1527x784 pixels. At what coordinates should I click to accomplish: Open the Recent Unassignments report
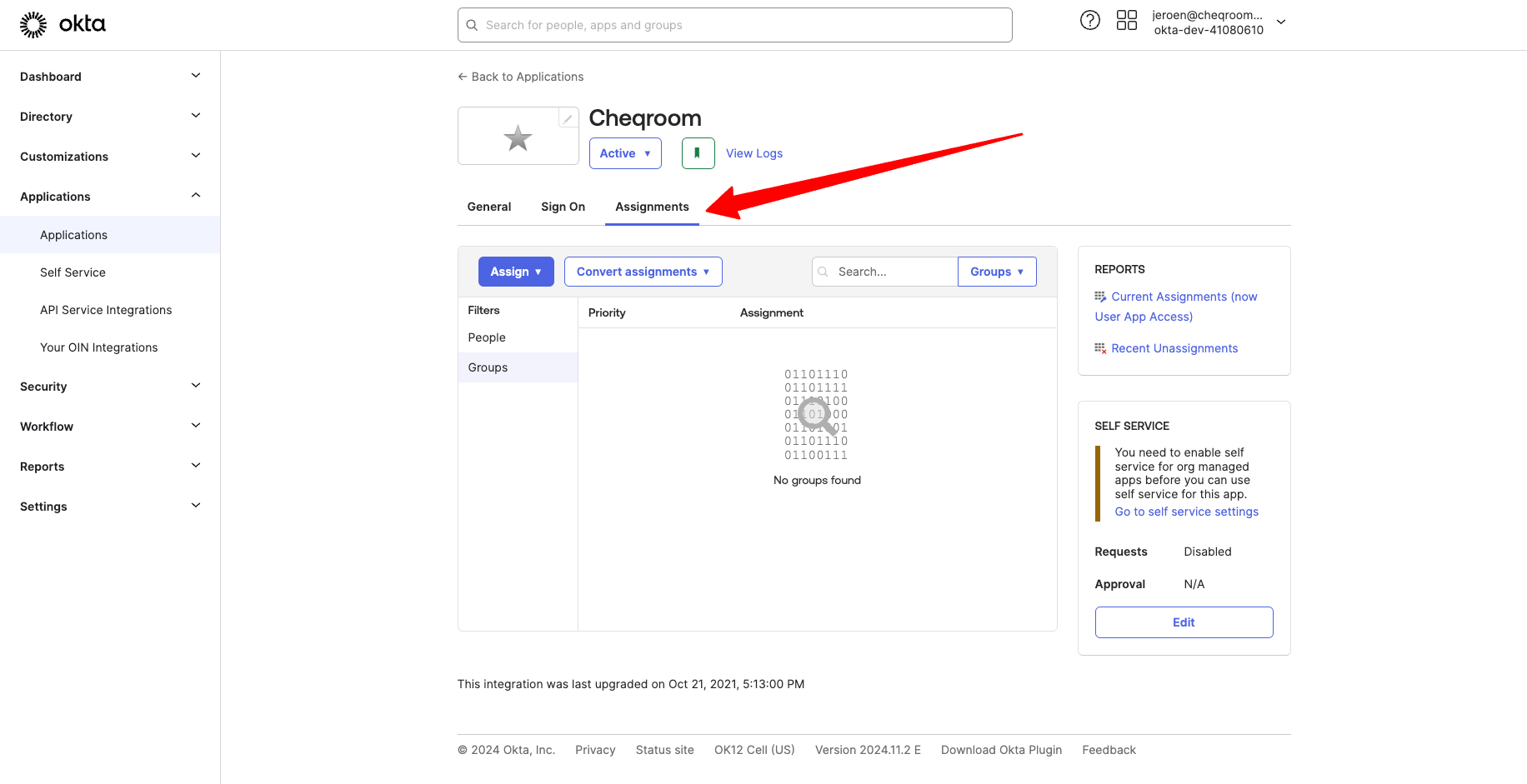[1174, 348]
